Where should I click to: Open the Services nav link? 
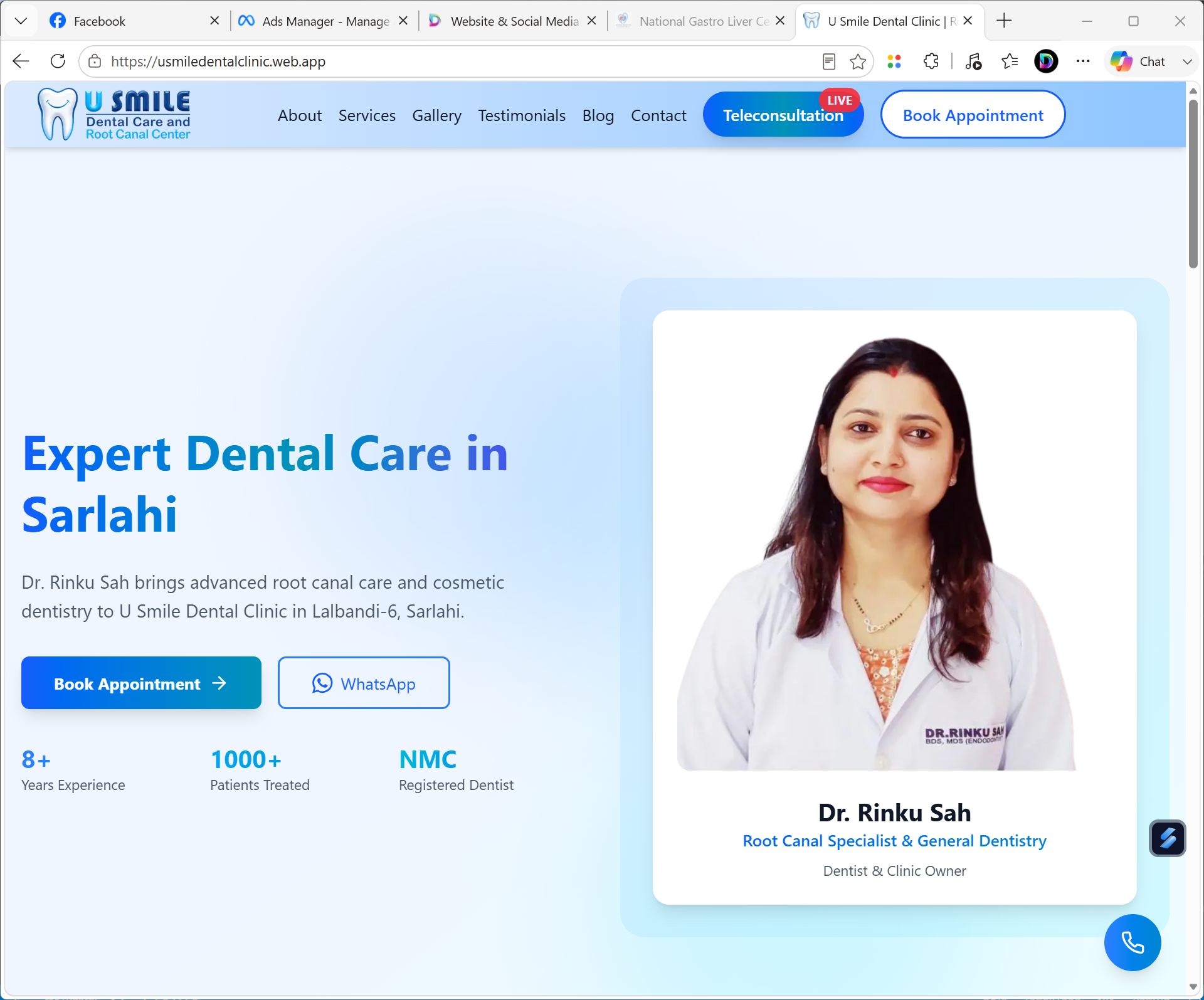(367, 115)
